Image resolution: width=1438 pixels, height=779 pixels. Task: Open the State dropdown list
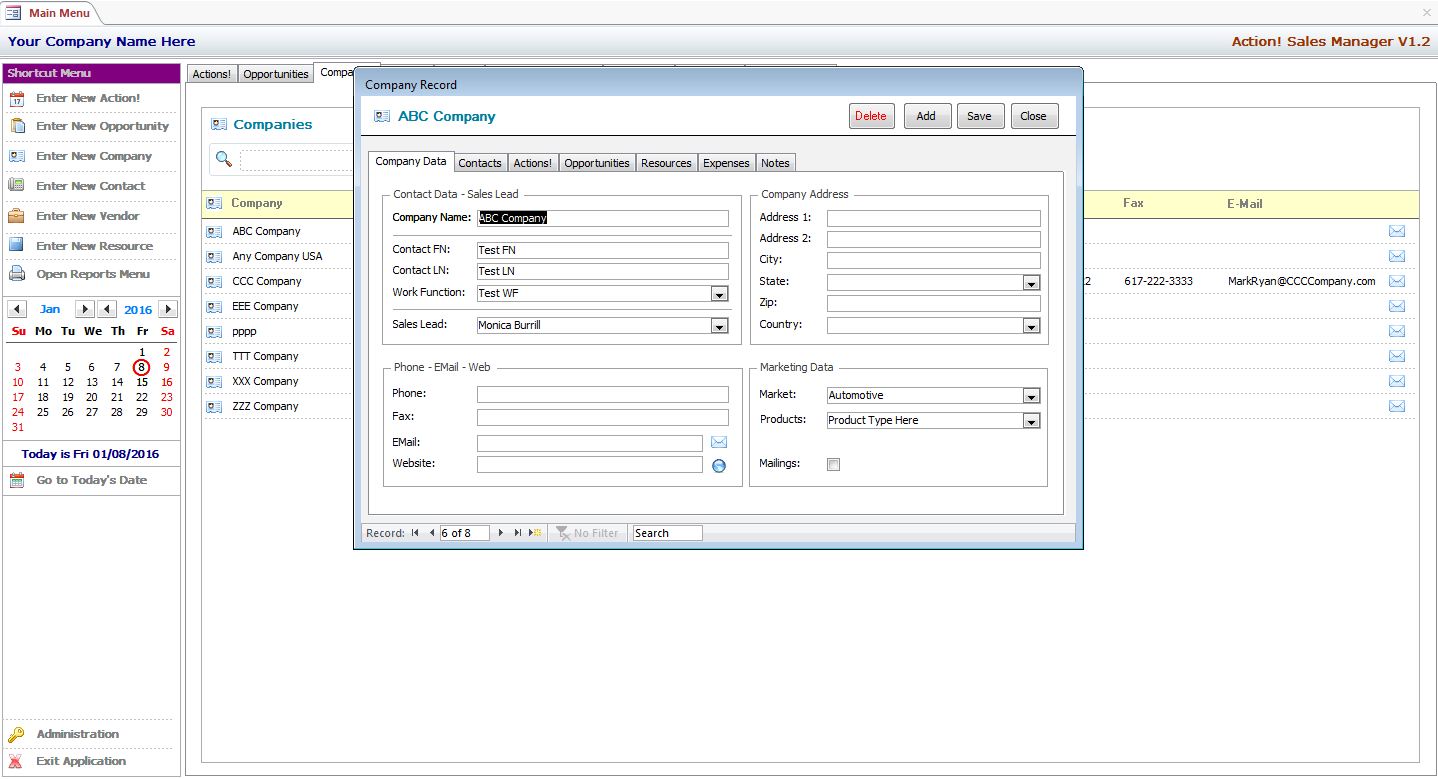1031,283
